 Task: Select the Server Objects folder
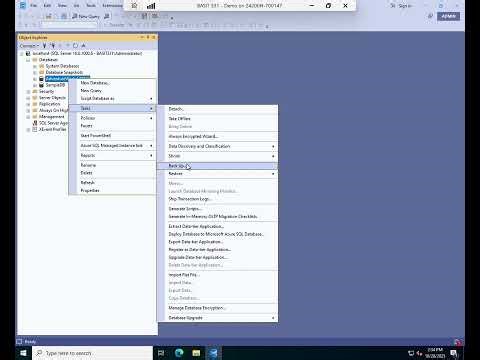click(52, 98)
